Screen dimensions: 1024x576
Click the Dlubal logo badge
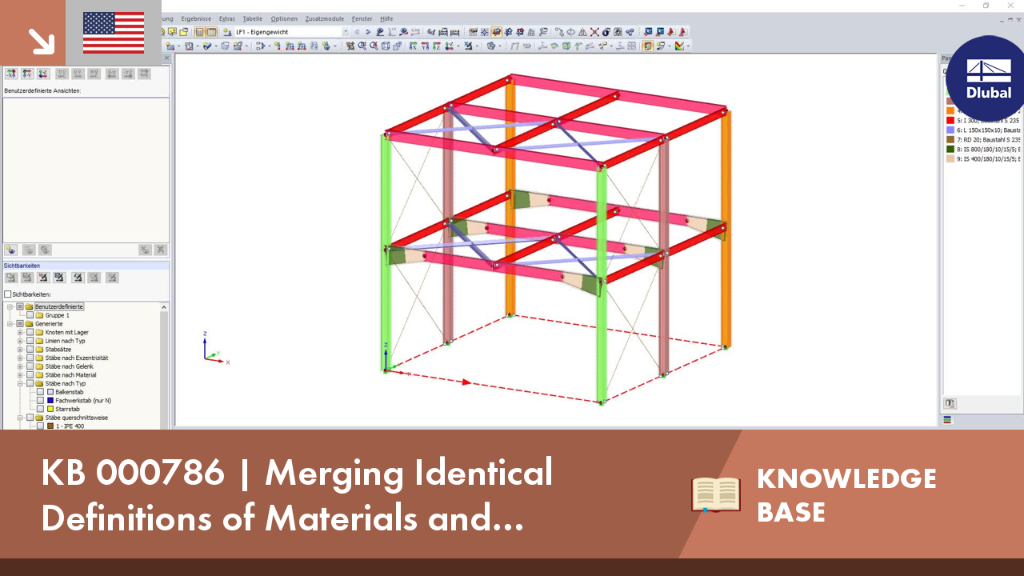pyautogui.click(x=987, y=78)
